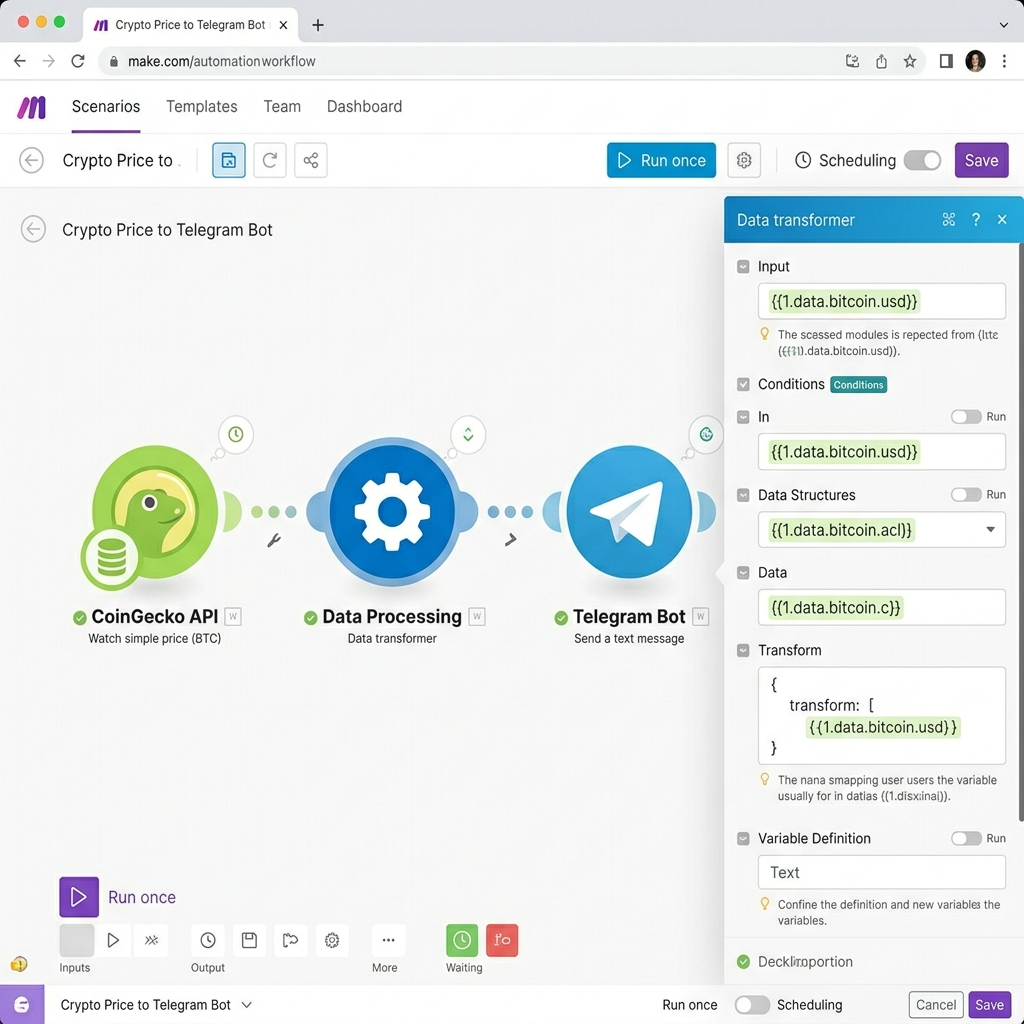This screenshot has width=1024, height=1024.
Task: Click the bottom-right Save button
Action: click(989, 1004)
